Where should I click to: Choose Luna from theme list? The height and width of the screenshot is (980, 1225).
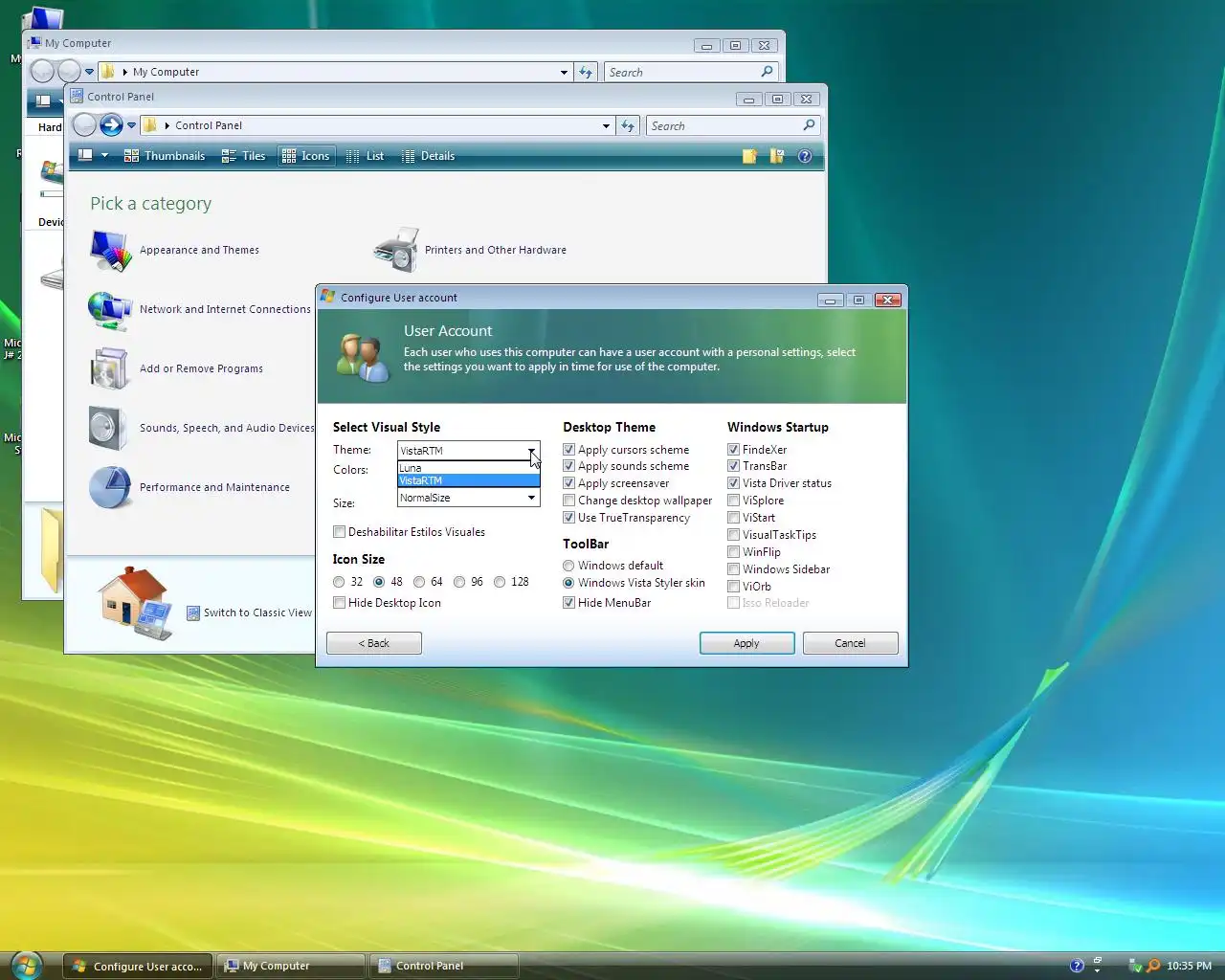pos(469,468)
